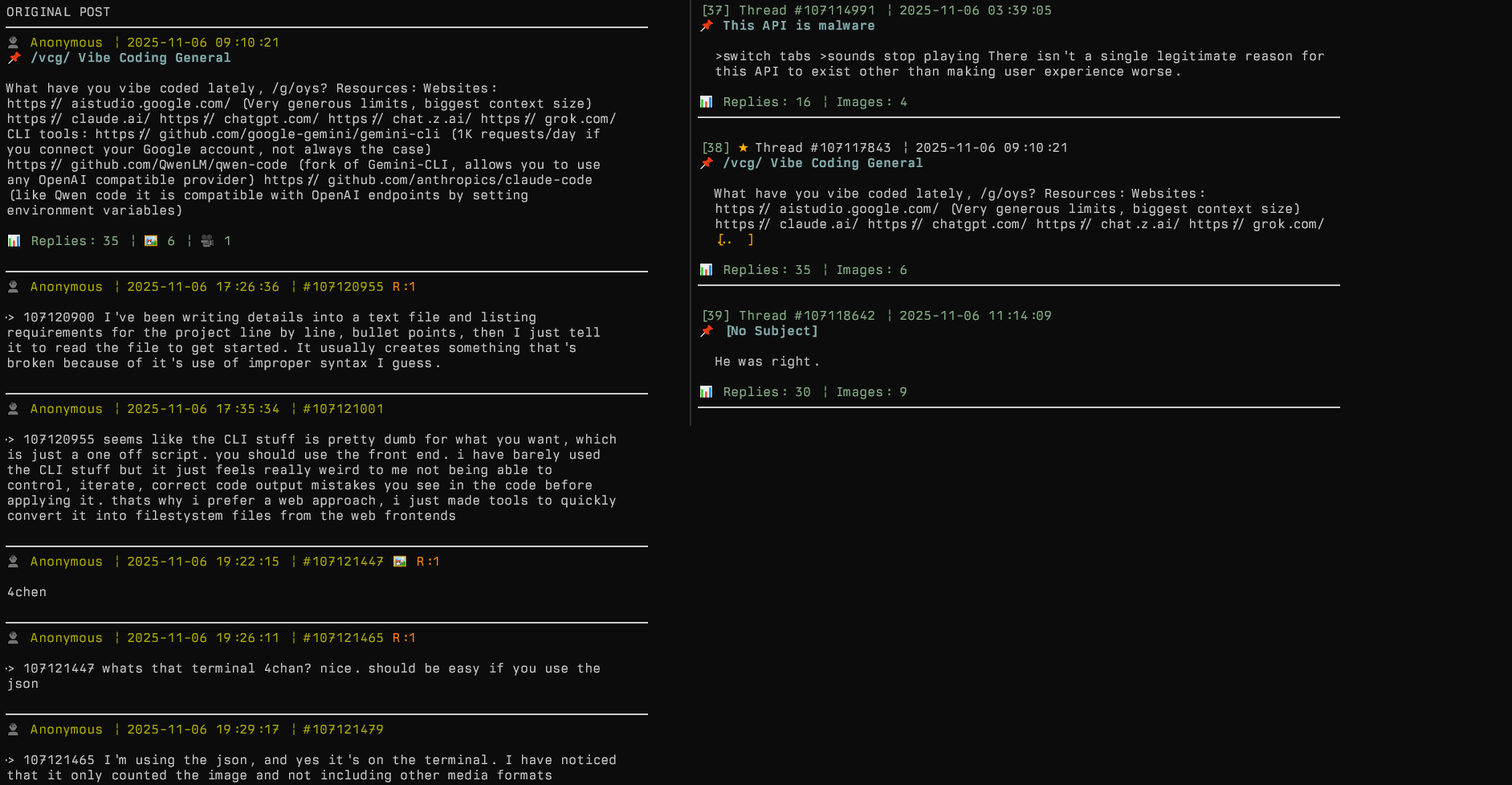Click the avatar icon of the 17:35:34 post
This screenshot has width=1512, height=785.
pos(13,409)
